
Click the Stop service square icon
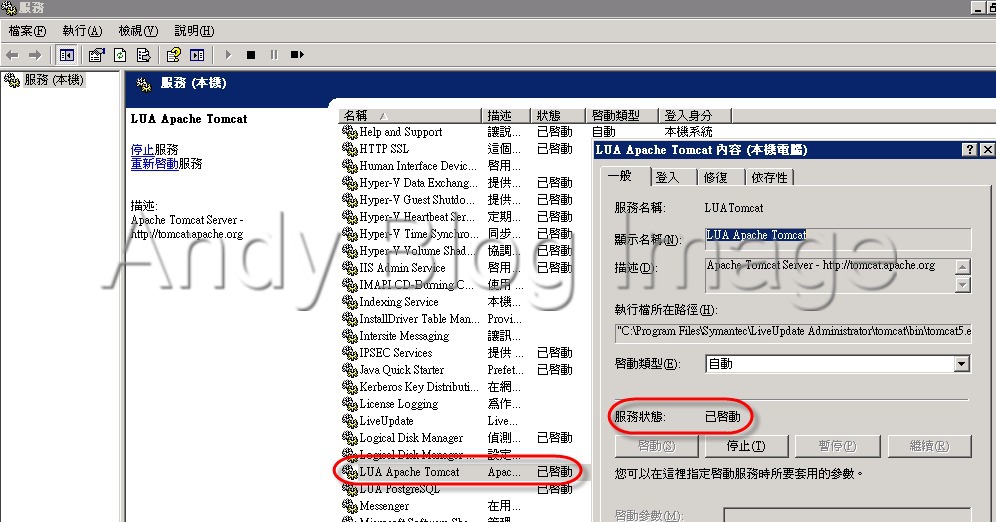coord(251,55)
